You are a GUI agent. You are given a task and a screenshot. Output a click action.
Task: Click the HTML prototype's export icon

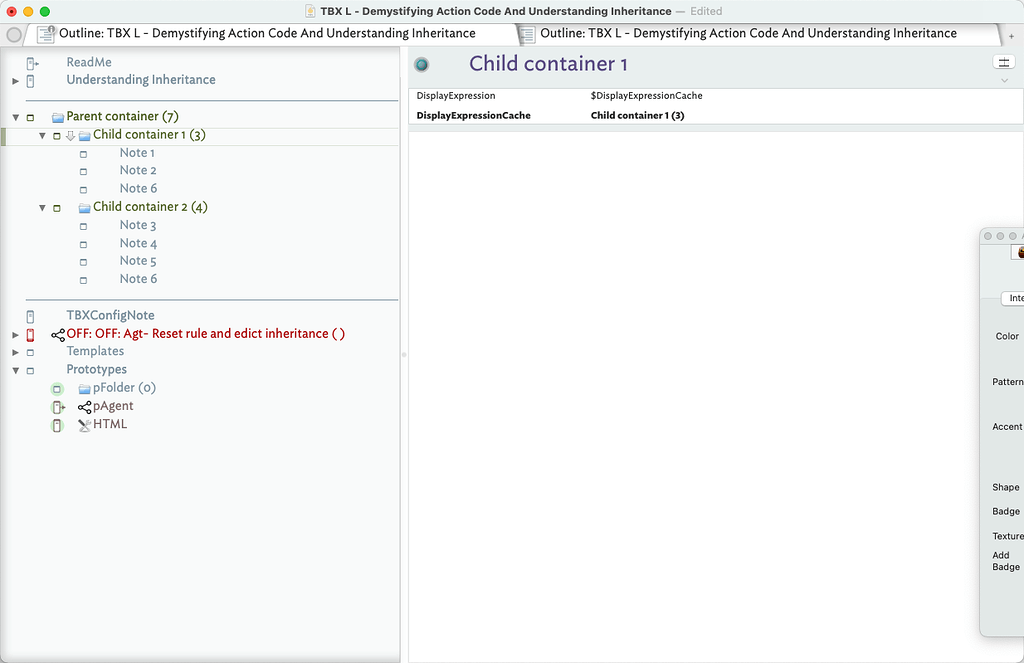(x=83, y=424)
